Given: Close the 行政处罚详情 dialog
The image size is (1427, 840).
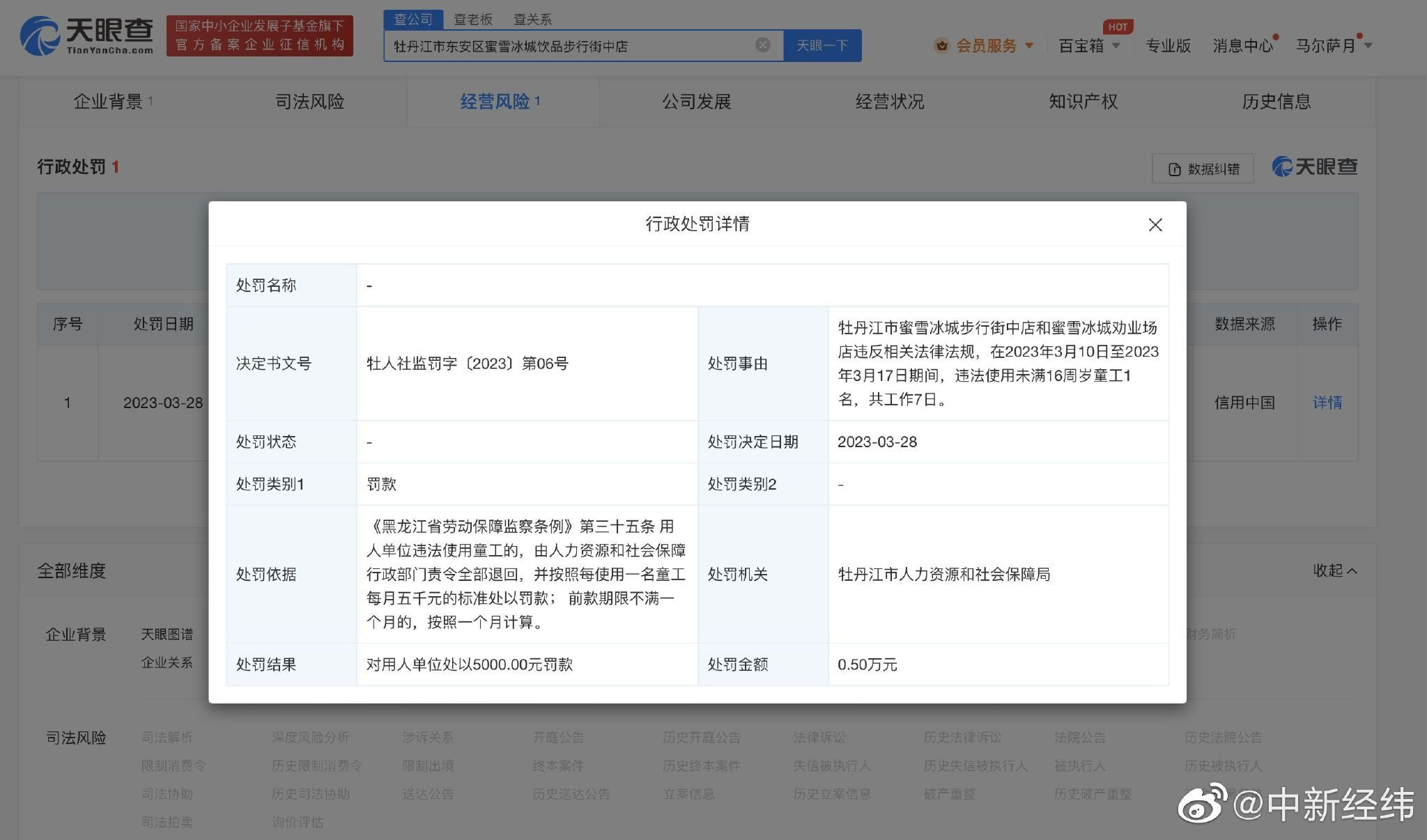Looking at the screenshot, I should [x=1155, y=225].
